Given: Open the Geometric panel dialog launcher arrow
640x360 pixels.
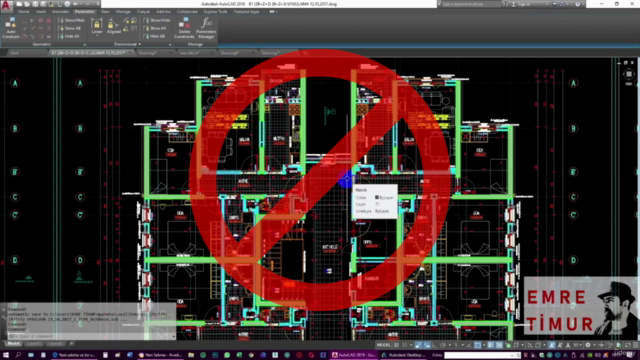Looking at the screenshot, I should (x=85, y=44).
